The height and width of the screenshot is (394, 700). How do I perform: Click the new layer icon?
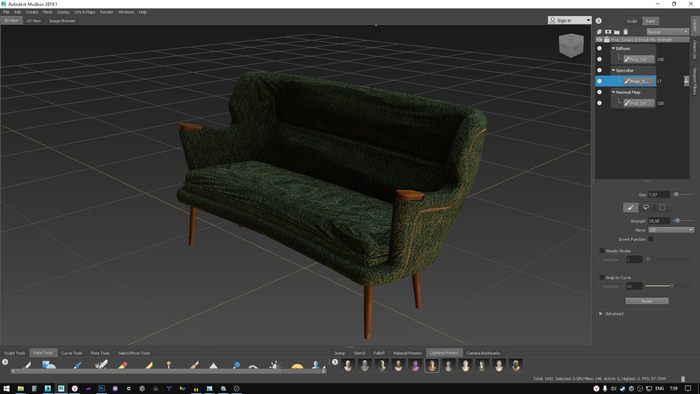(599, 32)
